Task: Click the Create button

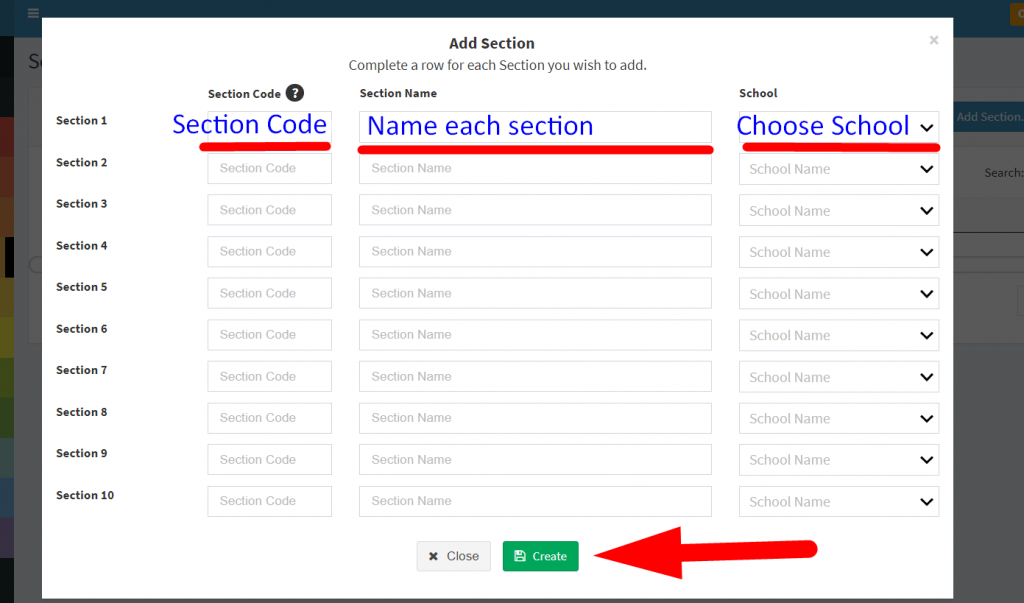Action: [x=540, y=556]
